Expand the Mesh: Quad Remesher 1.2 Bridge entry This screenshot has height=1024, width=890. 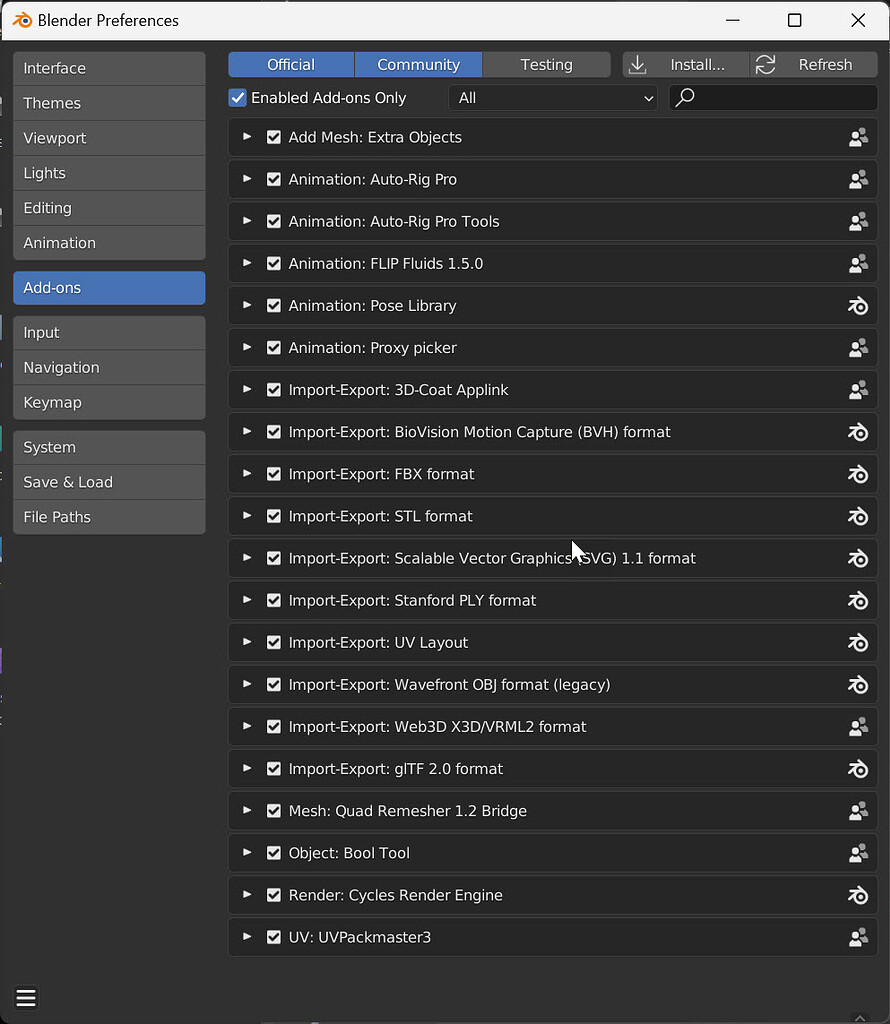click(x=246, y=811)
